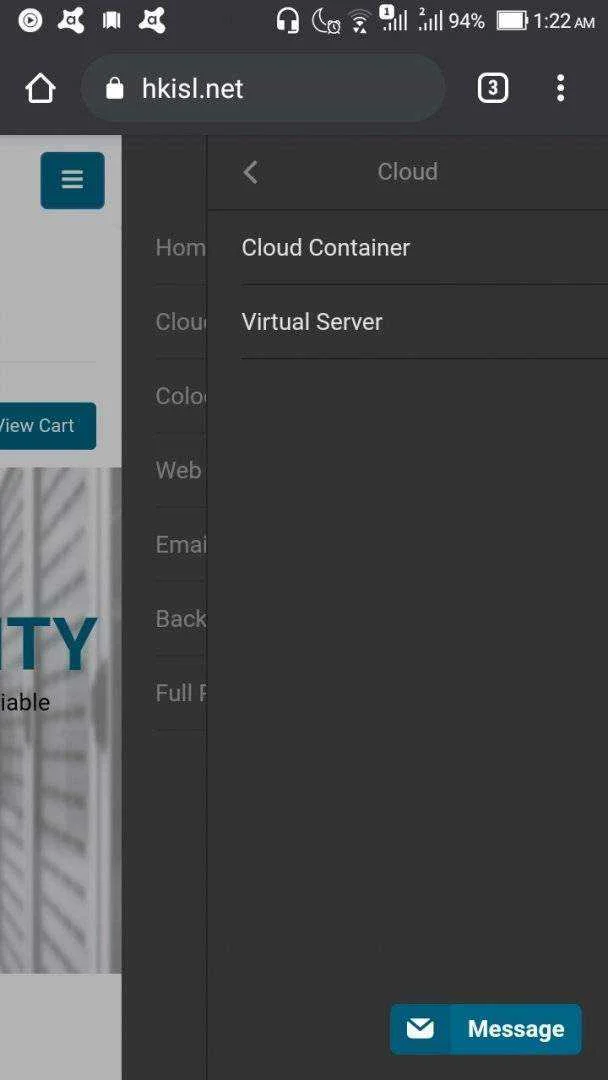Toggle the hamburger menu button
The width and height of the screenshot is (608, 1080).
[72, 180]
